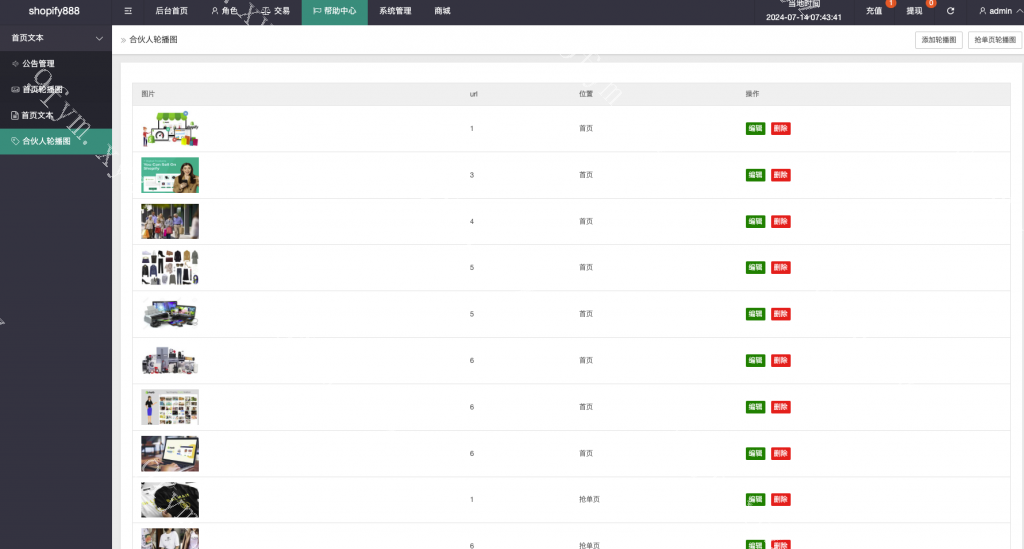Viewport: 1024px width, 549px height.
Task: Open 充值 notifications
Action: pyautogui.click(x=874, y=11)
